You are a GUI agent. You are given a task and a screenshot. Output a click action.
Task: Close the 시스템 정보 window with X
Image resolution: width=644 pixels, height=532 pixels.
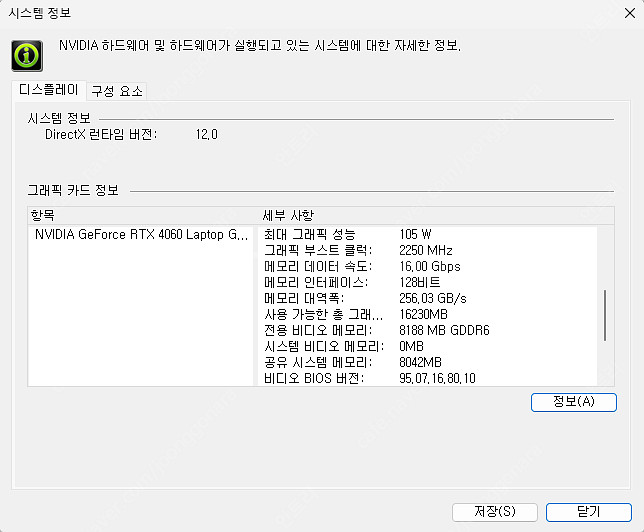click(630, 13)
